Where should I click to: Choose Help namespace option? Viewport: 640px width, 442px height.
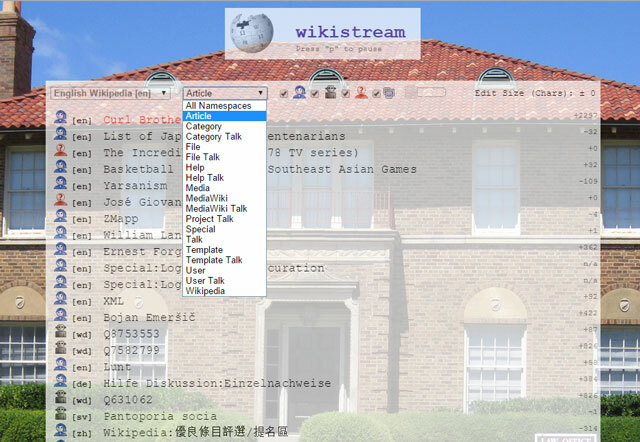coord(224,167)
